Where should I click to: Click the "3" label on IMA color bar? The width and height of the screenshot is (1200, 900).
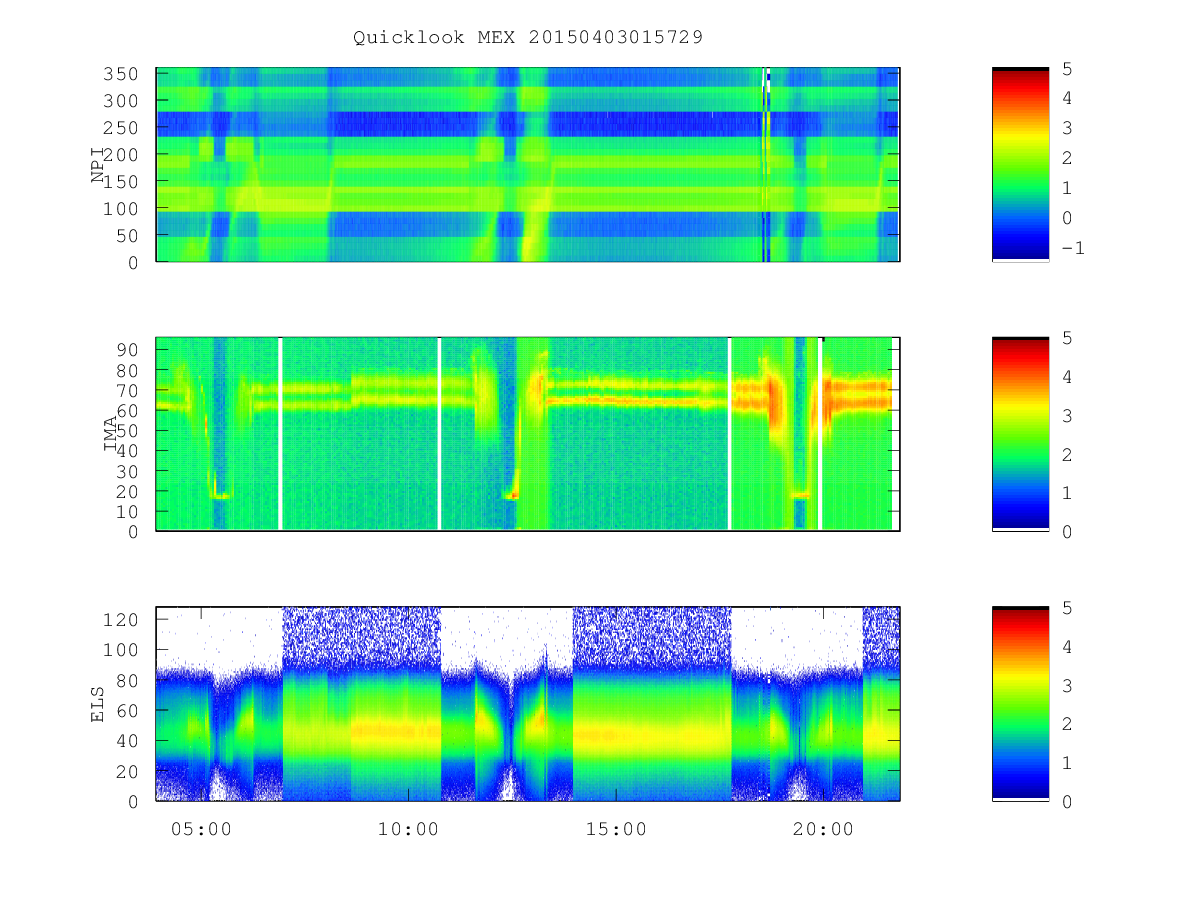tap(1067, 415)
